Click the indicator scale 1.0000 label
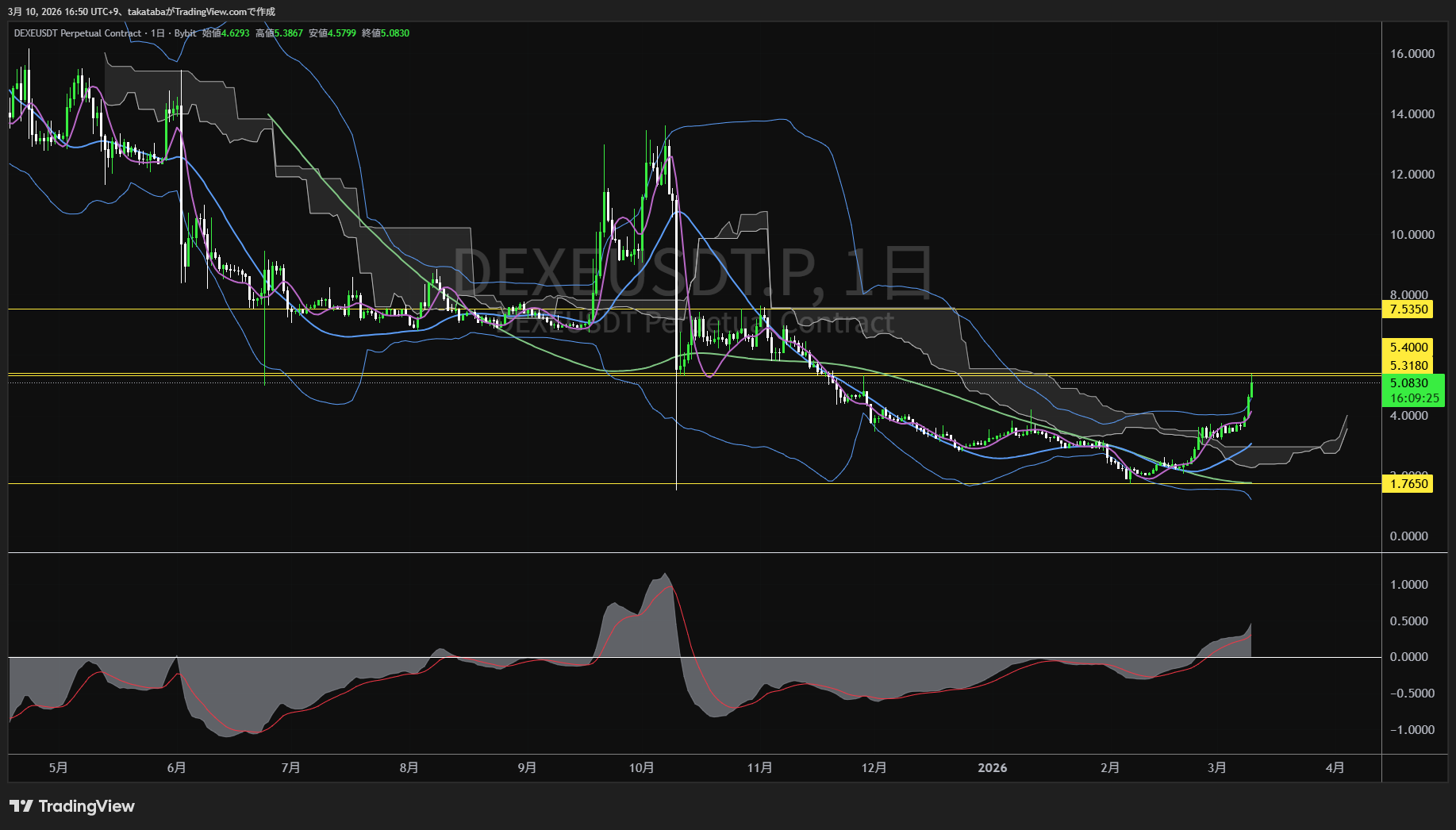 click(x=1408, y=585)
